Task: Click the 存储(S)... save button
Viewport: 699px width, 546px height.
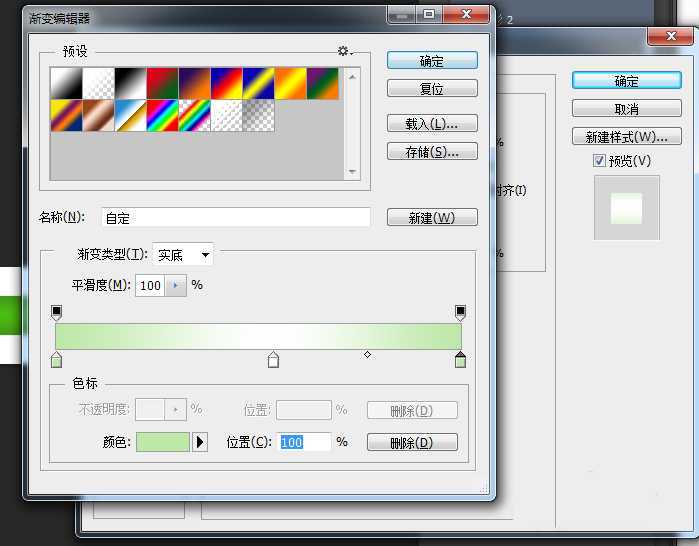Action: click(432, 152)
